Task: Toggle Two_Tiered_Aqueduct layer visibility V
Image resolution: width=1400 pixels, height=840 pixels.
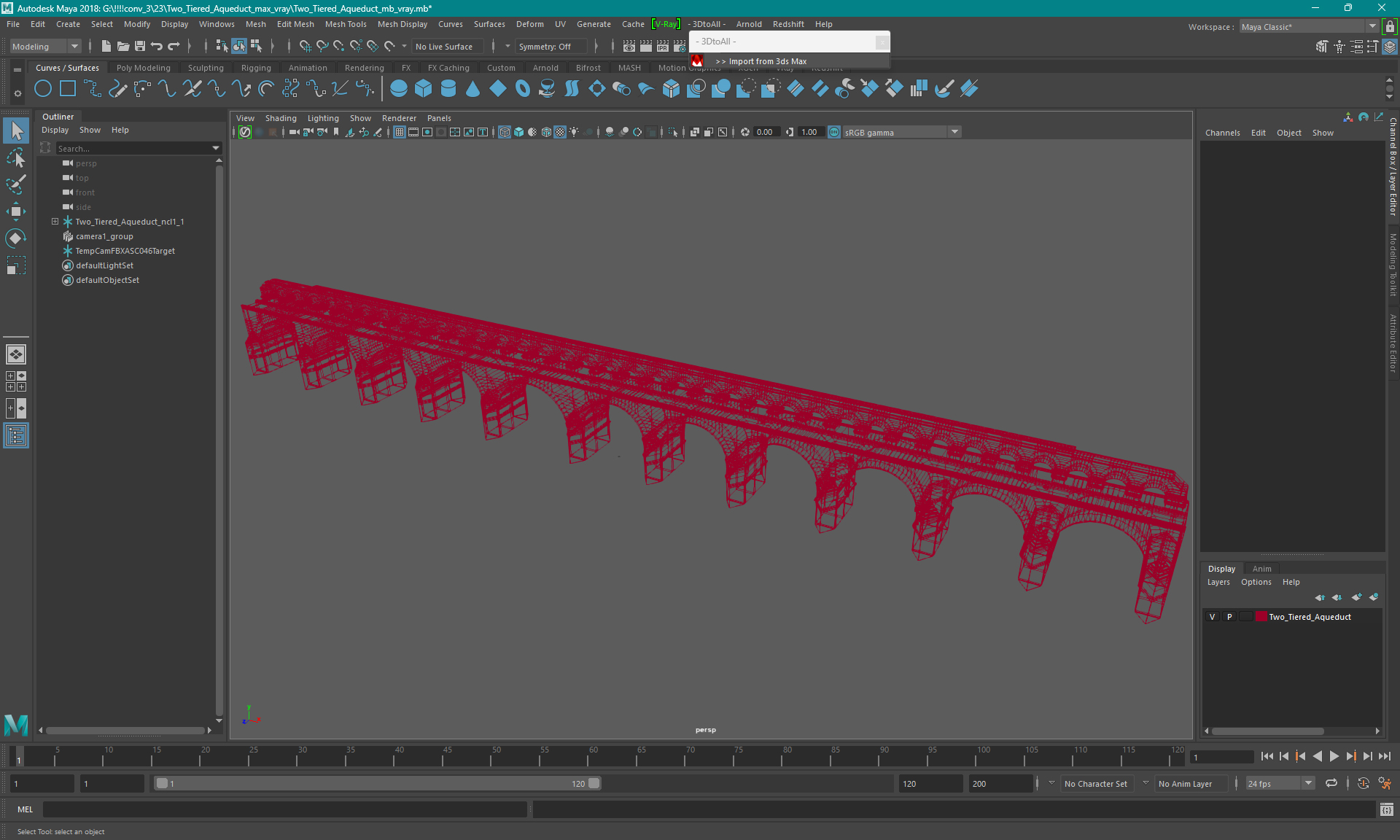Action: click(x=1213, y=617)
